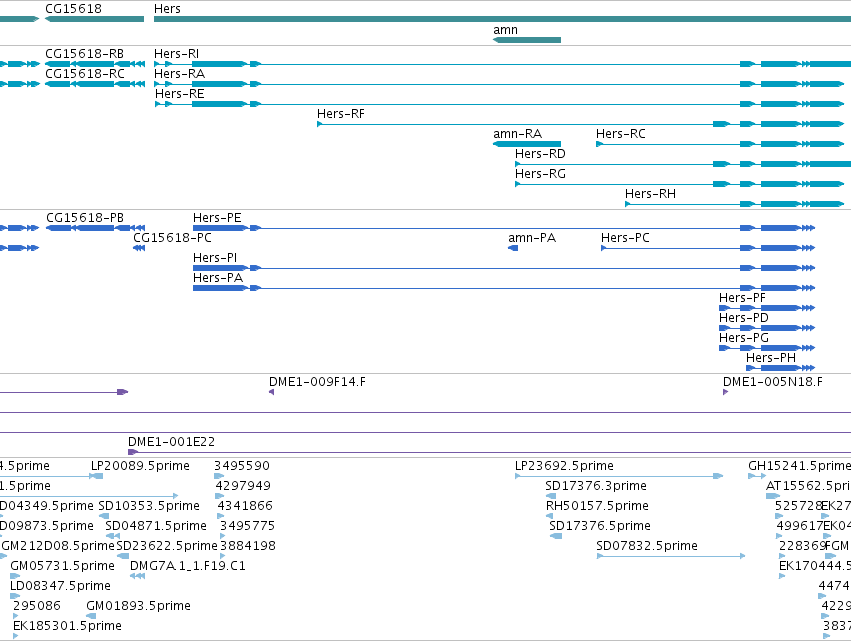Click the Hers-PF protein label
Viewport: 851px width, 641px height.
[742, 299]
